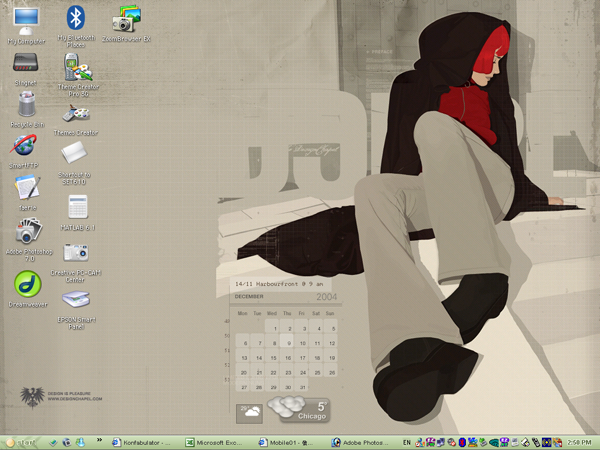Image resolution: width=600 pixels, height=450 pixels.
Task: Click the teal wireless network tray icon
Action: [494, 443]
